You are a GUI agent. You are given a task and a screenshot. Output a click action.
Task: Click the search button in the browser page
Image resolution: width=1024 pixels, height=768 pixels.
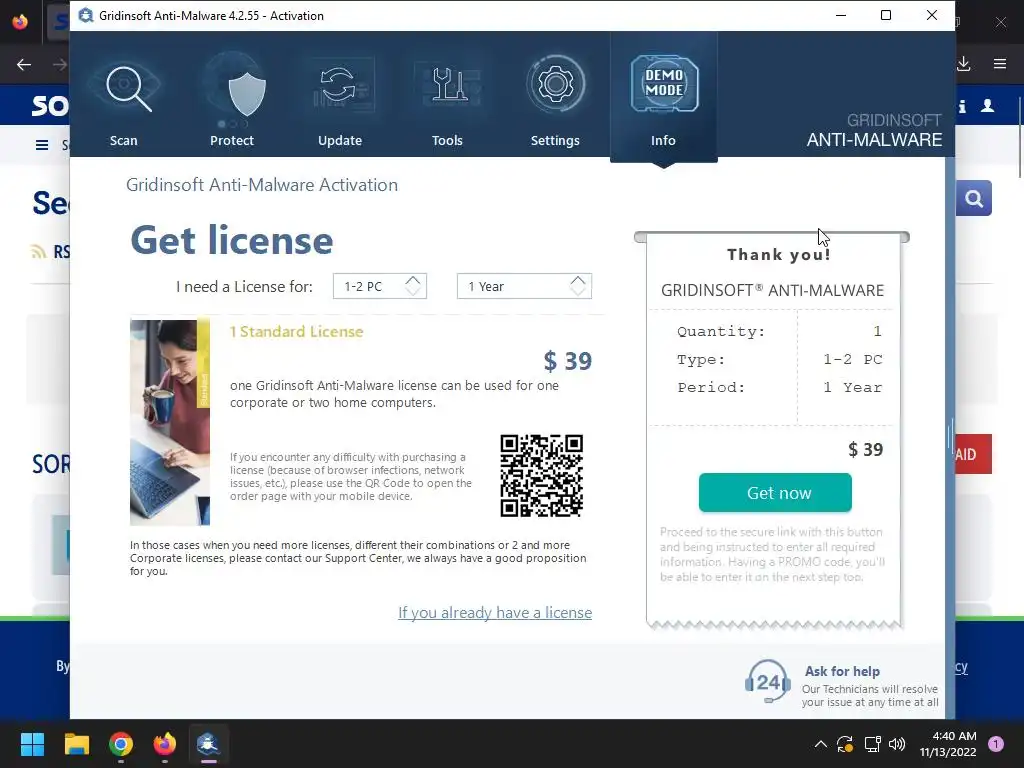(x=974, y=199)
